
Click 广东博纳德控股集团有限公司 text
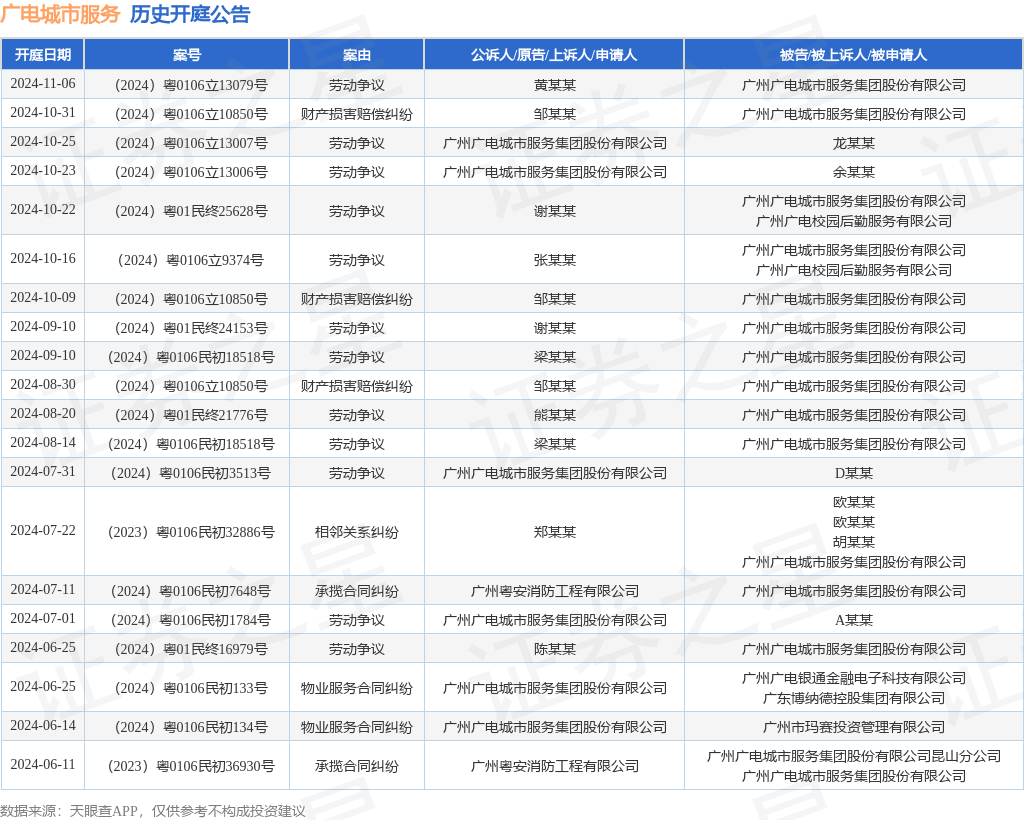point(854,698)
